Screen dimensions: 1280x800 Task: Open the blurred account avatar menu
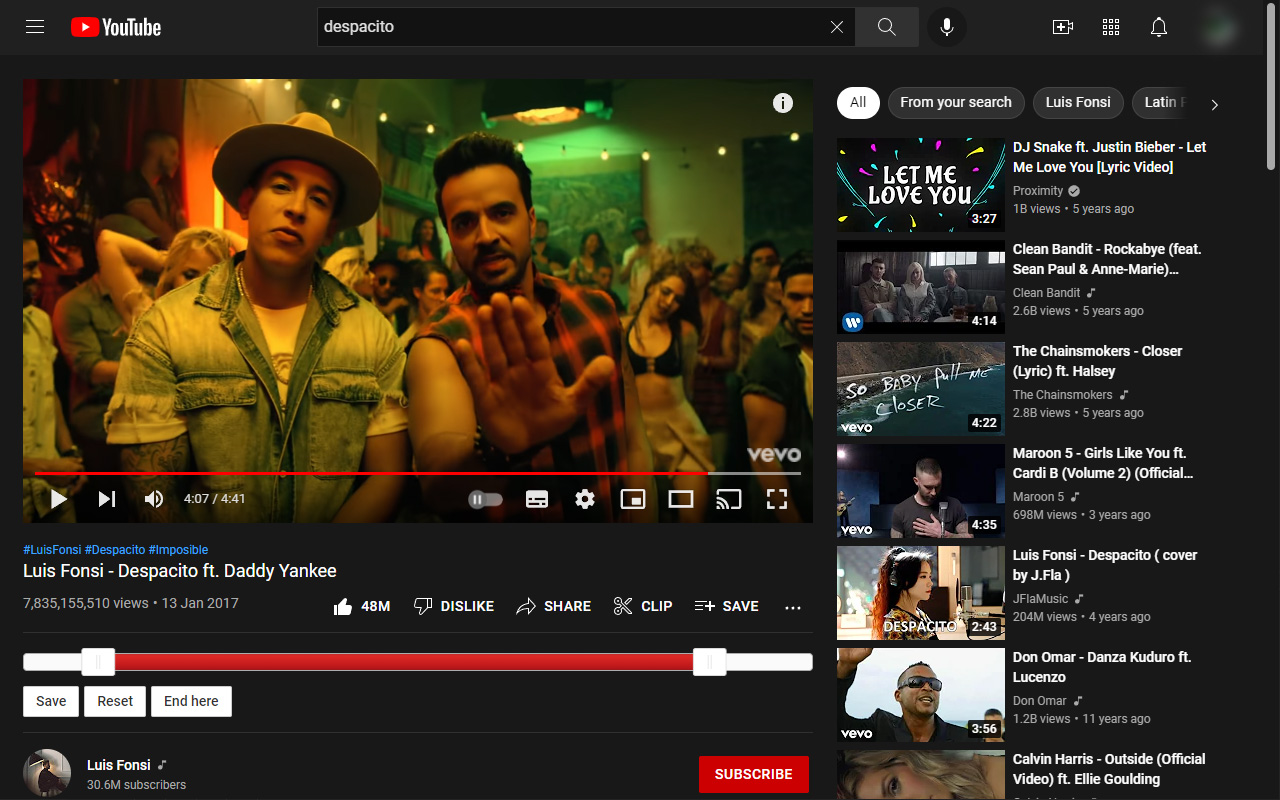pos(1220,27)
